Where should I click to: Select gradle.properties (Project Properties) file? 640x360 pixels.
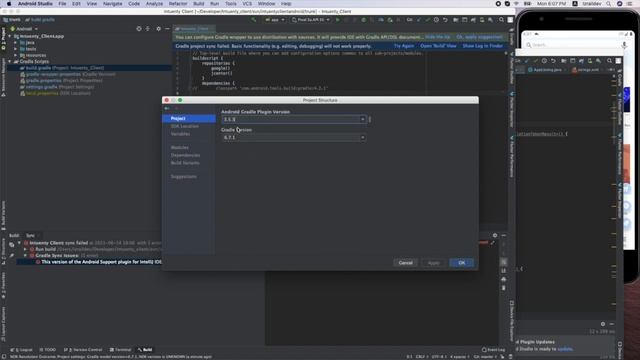point(61,81)
